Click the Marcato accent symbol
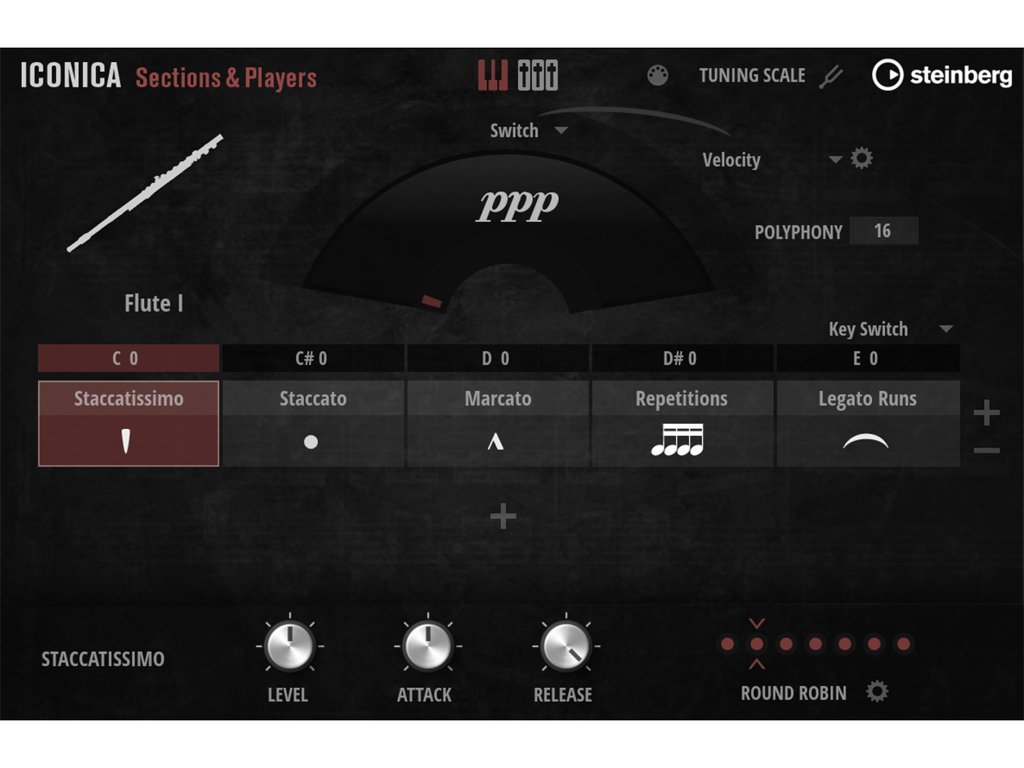The width and height of the screenshot is (1024, 768). coord(496,442)
